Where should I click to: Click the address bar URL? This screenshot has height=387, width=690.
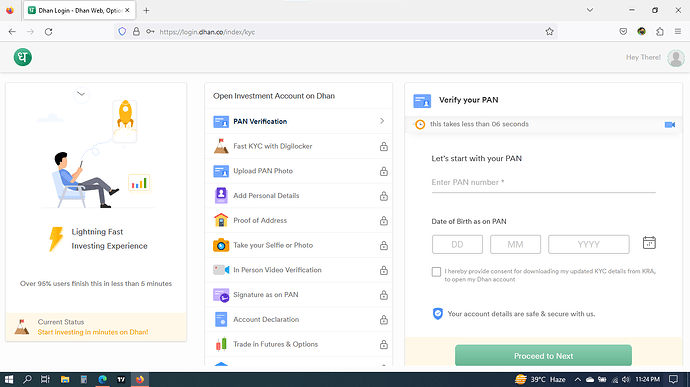point(207,32)
